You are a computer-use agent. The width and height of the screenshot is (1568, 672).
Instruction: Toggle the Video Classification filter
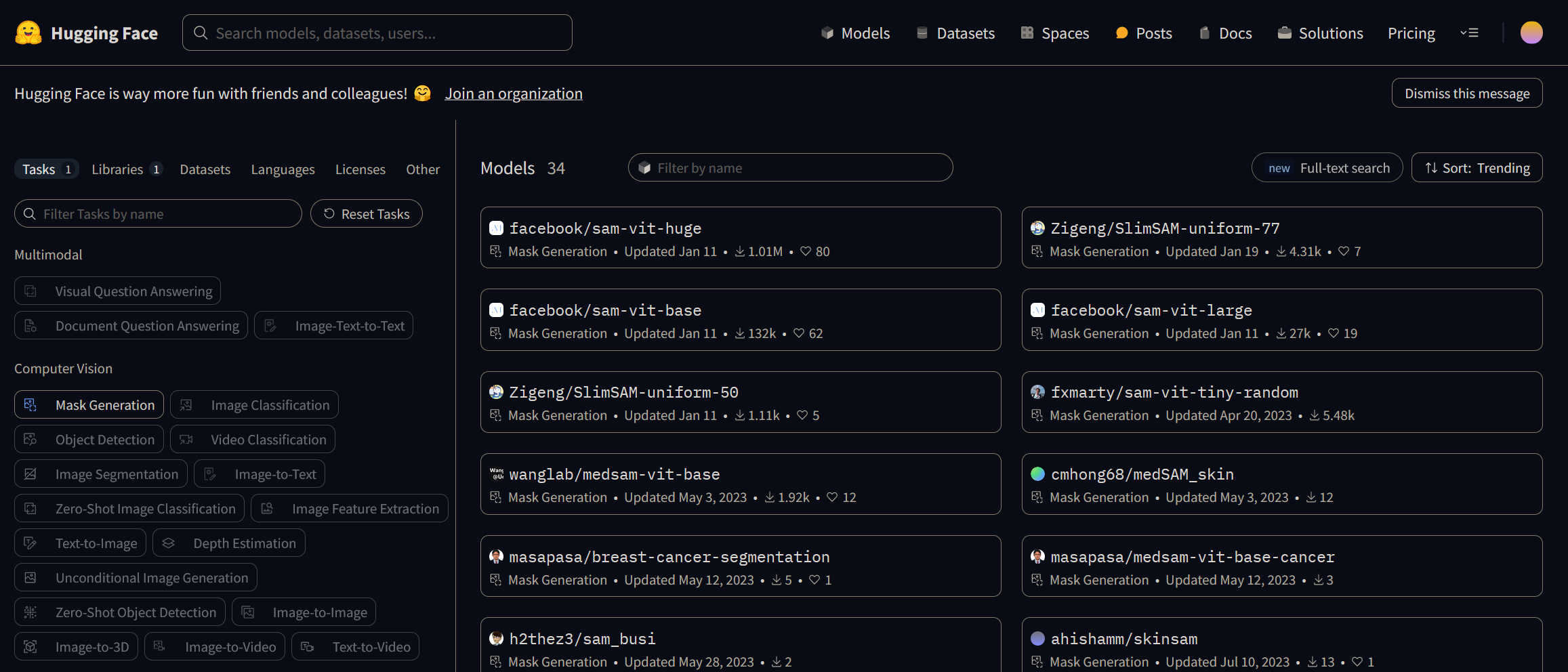(x=252, y=440)
